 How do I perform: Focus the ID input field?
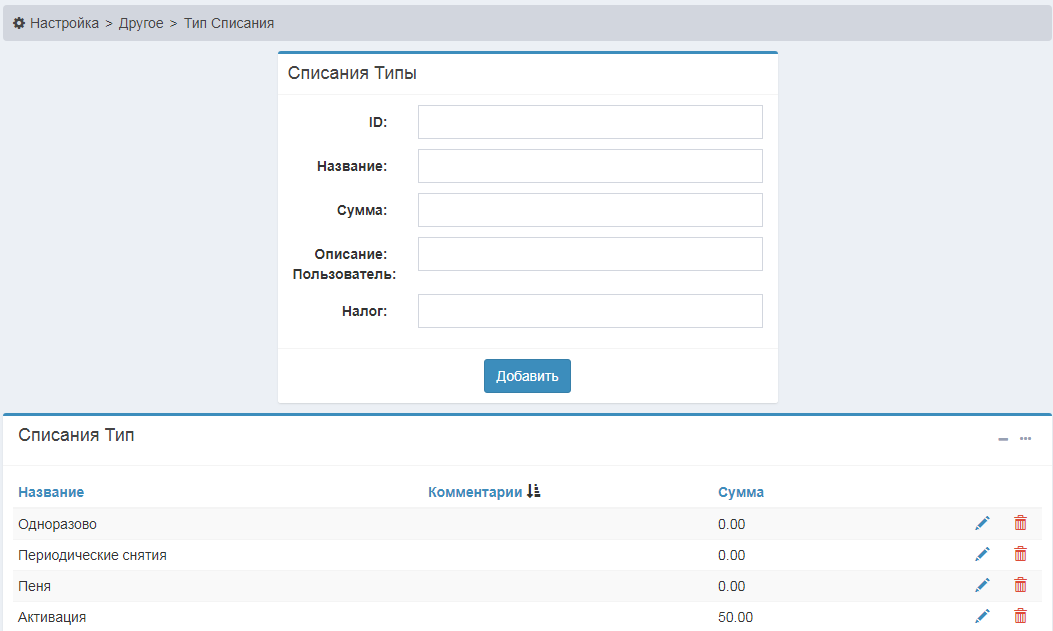[x=590, y=122]
